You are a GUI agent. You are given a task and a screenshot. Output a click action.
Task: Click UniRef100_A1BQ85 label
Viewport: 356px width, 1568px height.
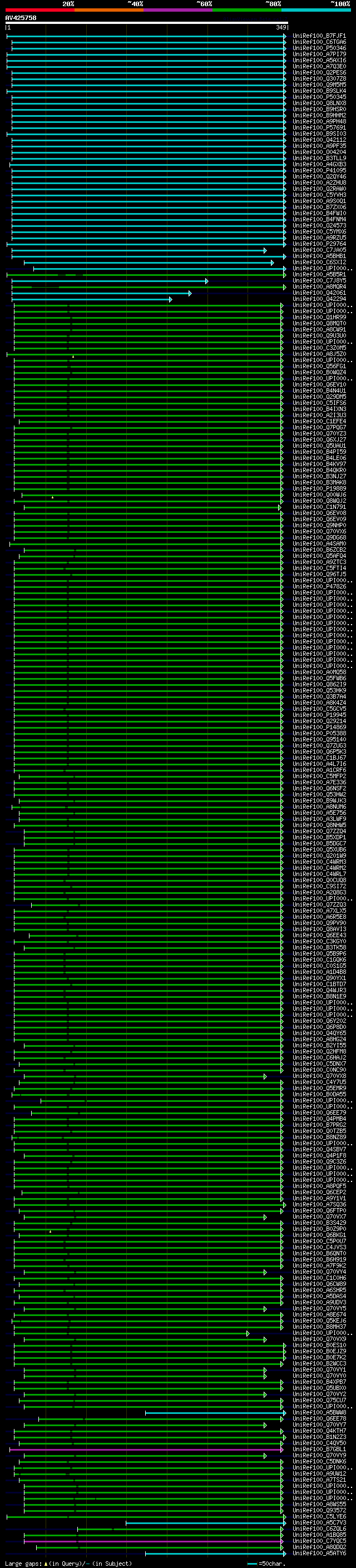319,1535
